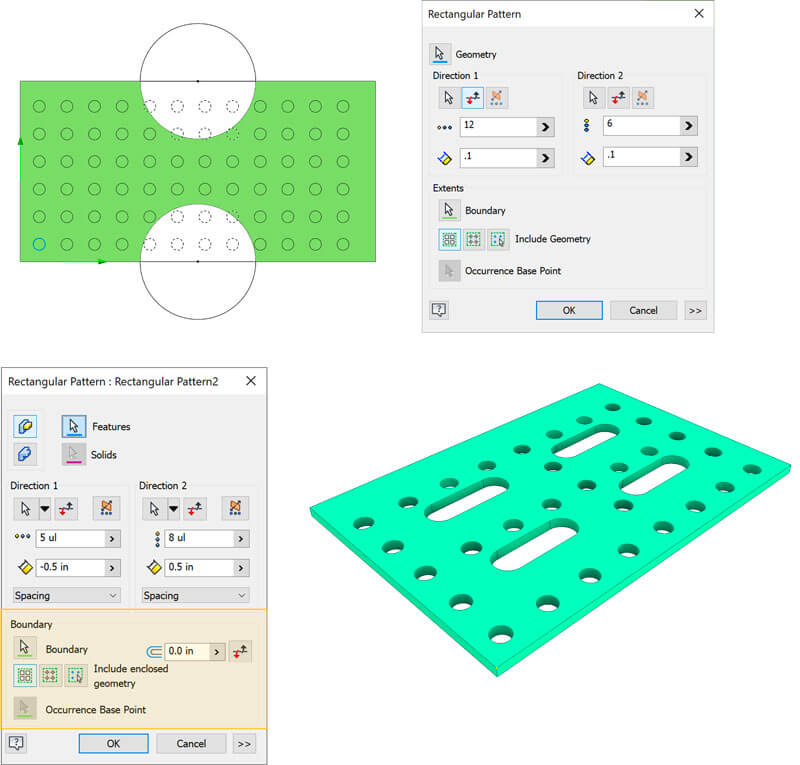
Task: Flip Direction 1 in Rectangular Pattern2 dialog
Action: tap(66, 508)
